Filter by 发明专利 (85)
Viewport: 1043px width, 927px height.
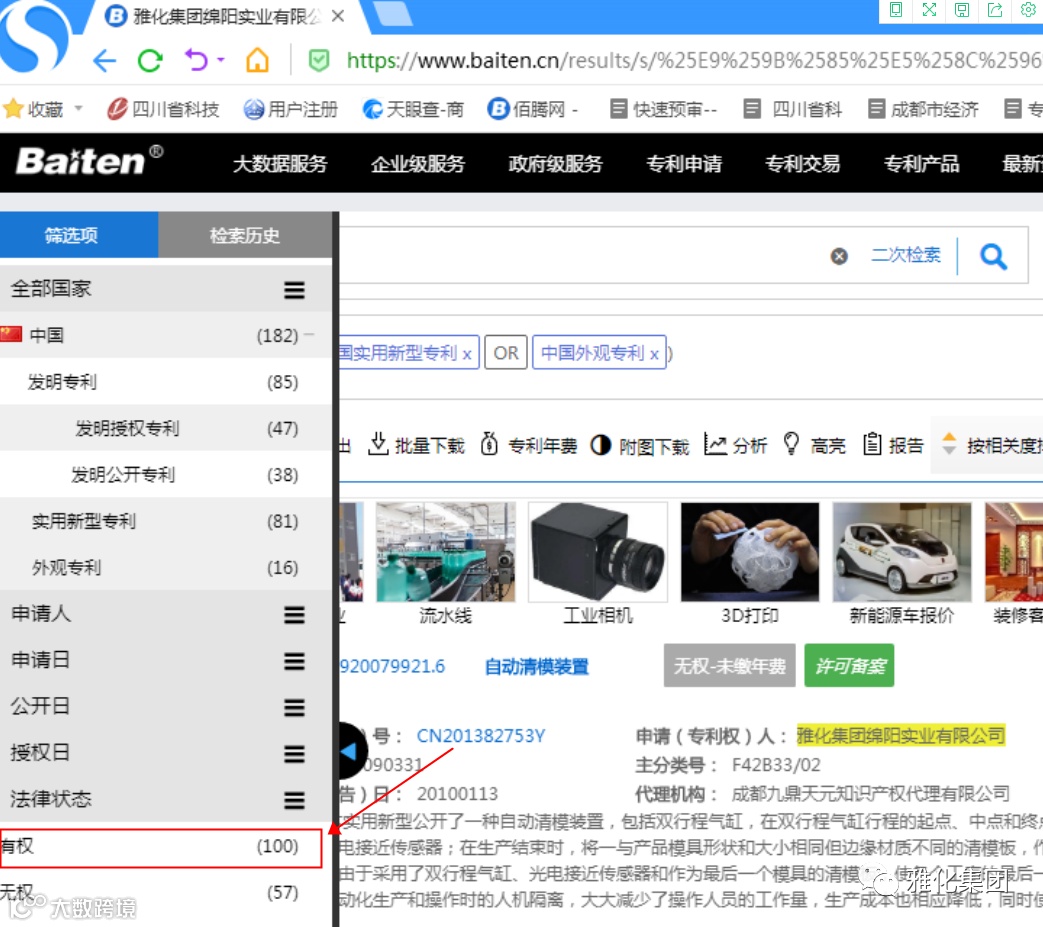[x=166, y=382]
